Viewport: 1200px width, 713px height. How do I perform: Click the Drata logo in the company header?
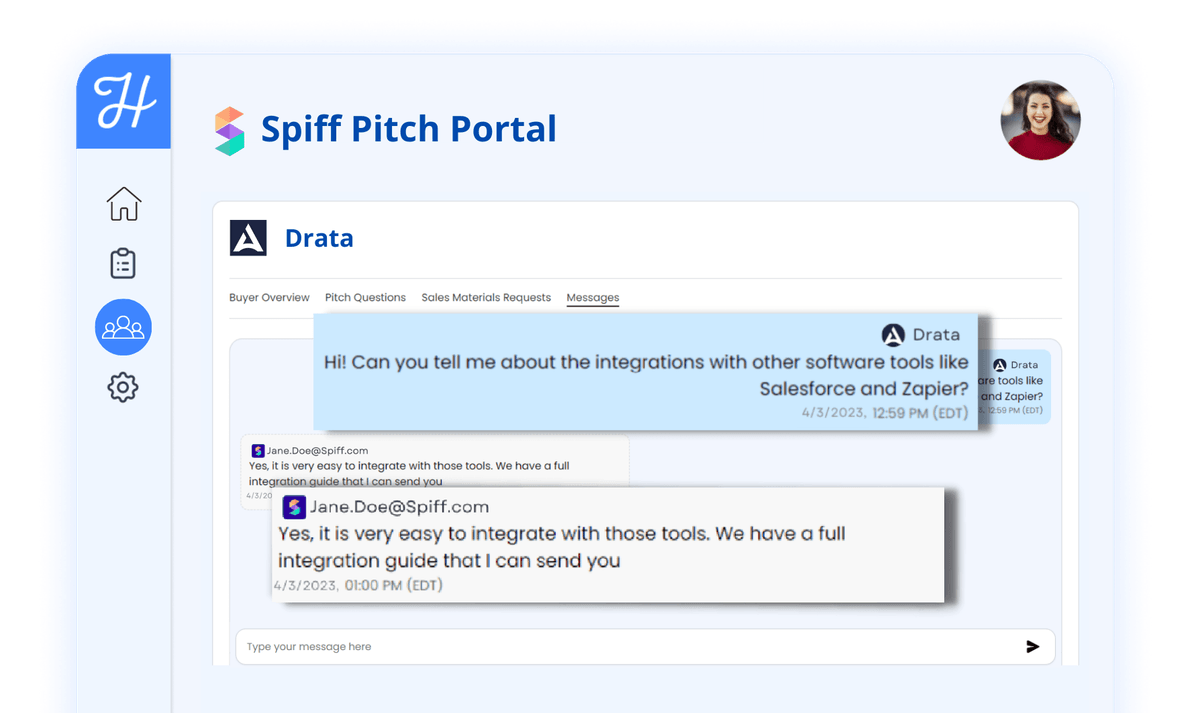pyautogui.click(x=248, y=237)
